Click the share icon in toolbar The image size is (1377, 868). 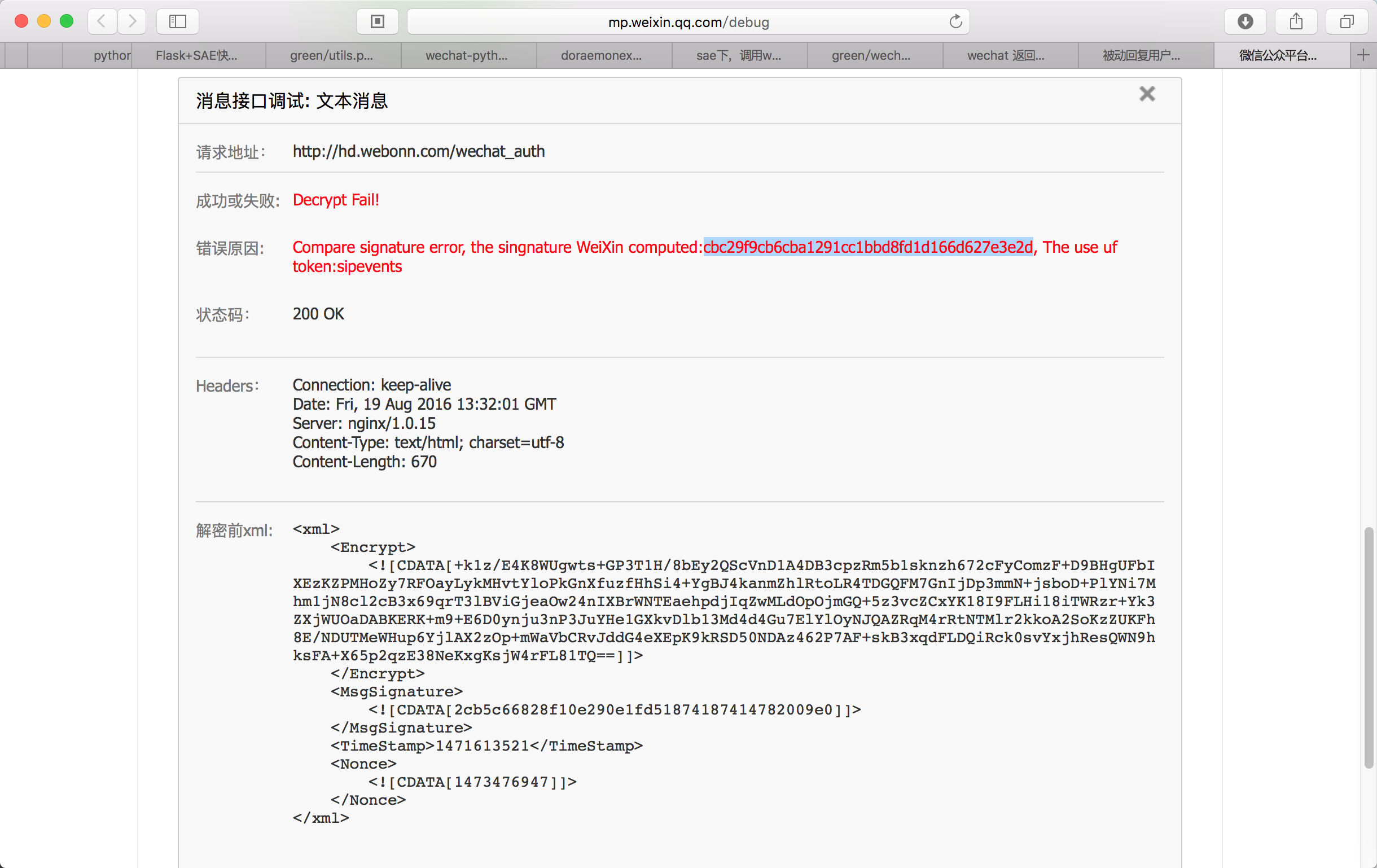[1296, 22]
